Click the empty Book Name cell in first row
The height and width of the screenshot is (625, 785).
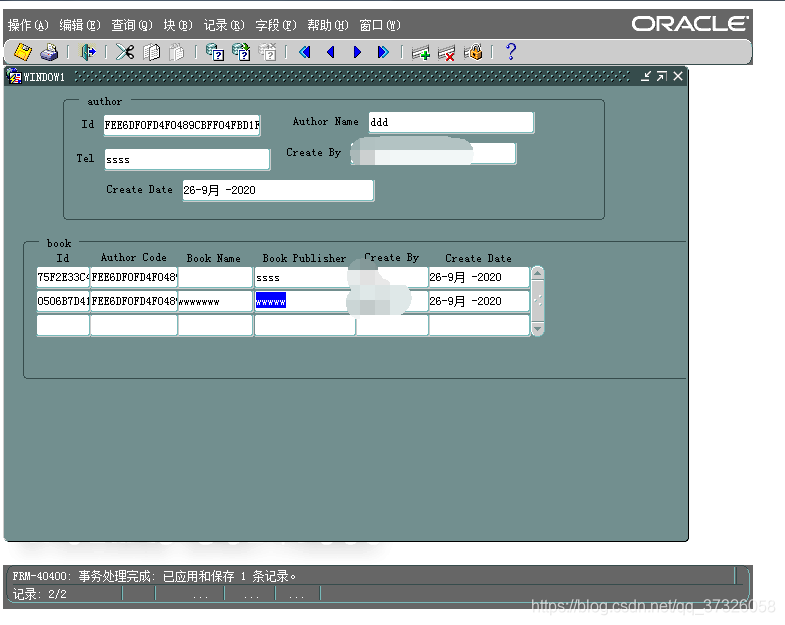click(215, 277)
